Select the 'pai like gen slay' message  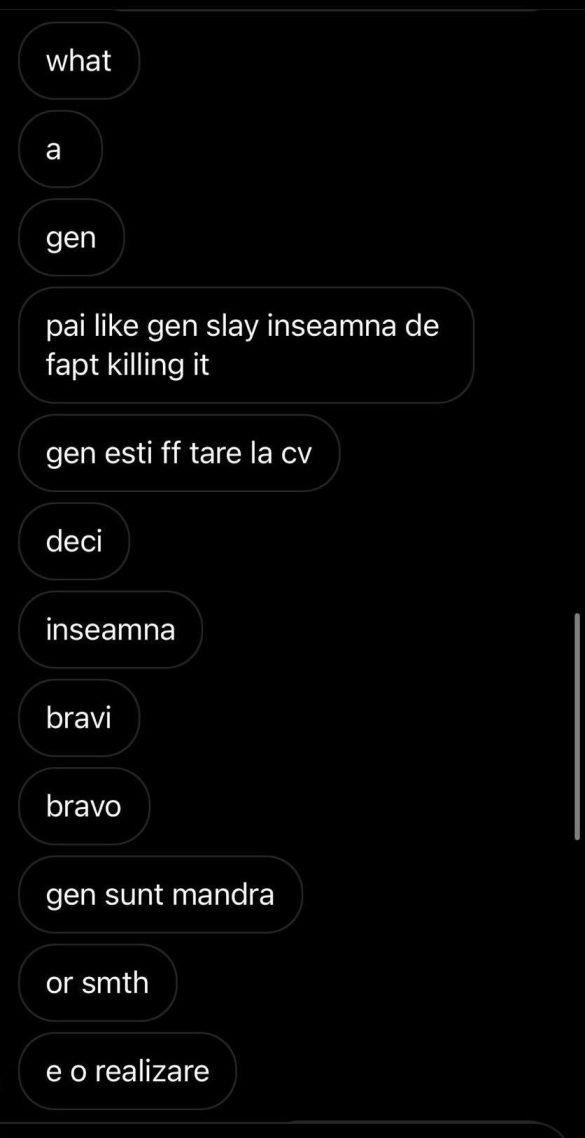(x=246, y=345)
